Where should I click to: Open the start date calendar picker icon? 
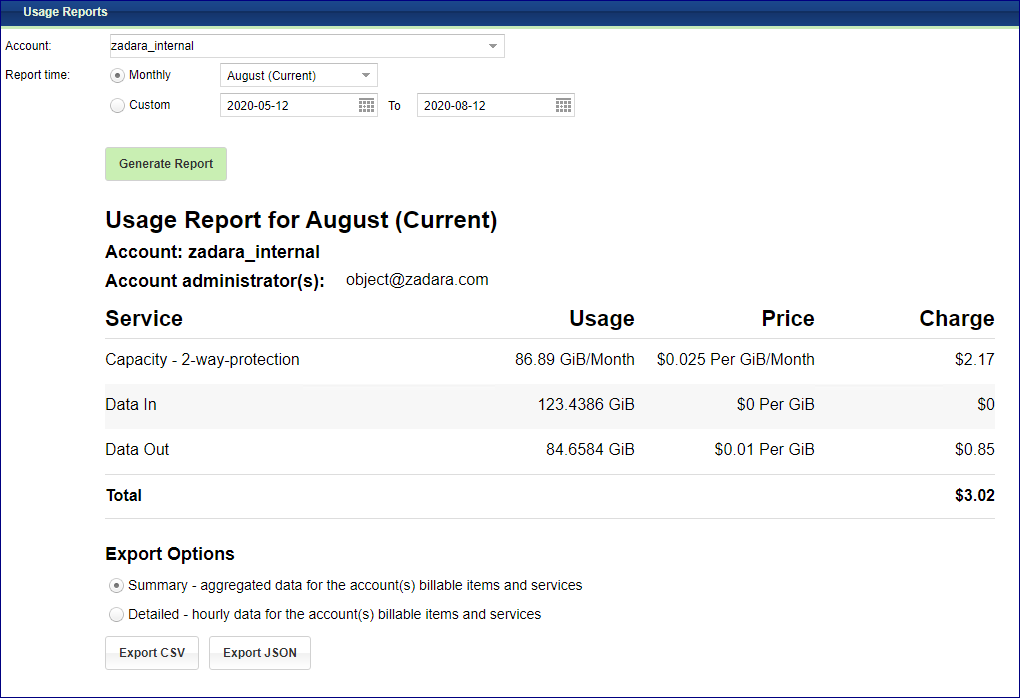[366, 105]
